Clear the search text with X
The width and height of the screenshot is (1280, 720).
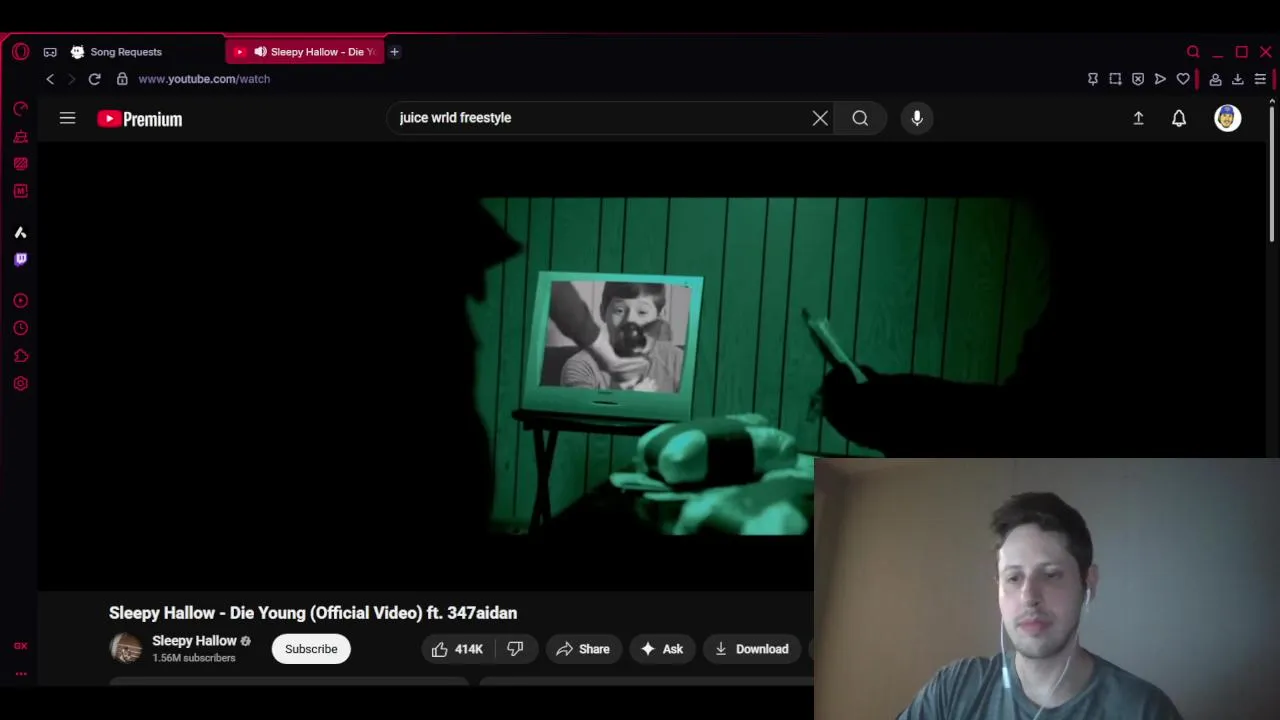[x=820, y=118]
